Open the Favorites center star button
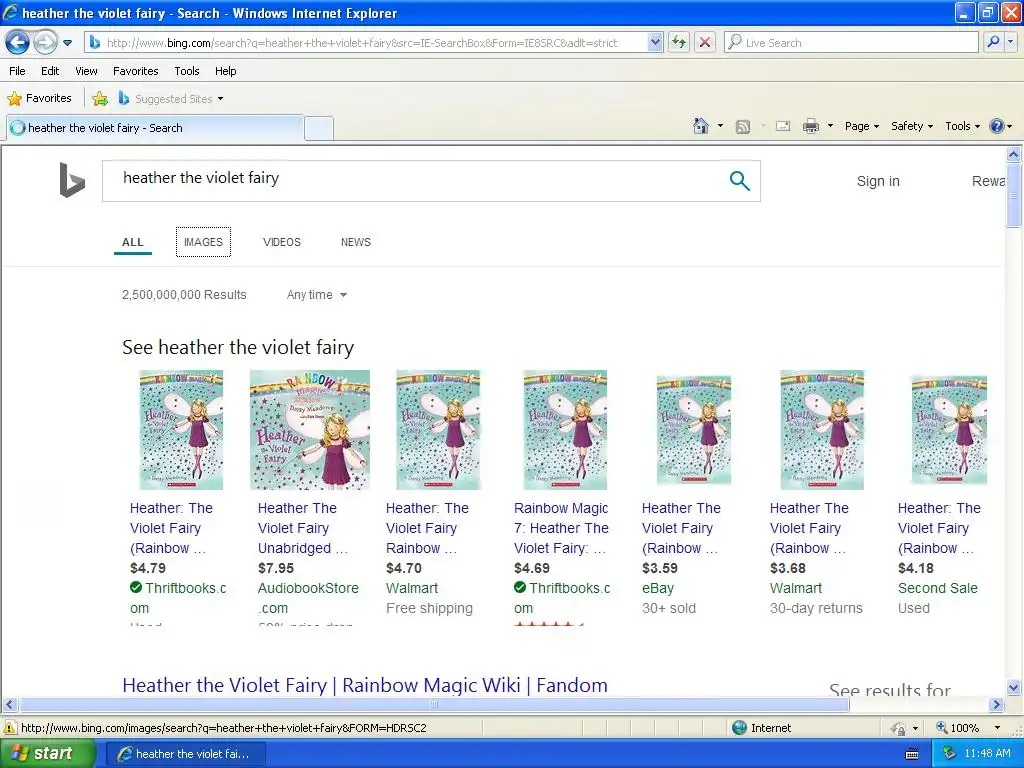 pyautogui.click(x=39, y=99)
